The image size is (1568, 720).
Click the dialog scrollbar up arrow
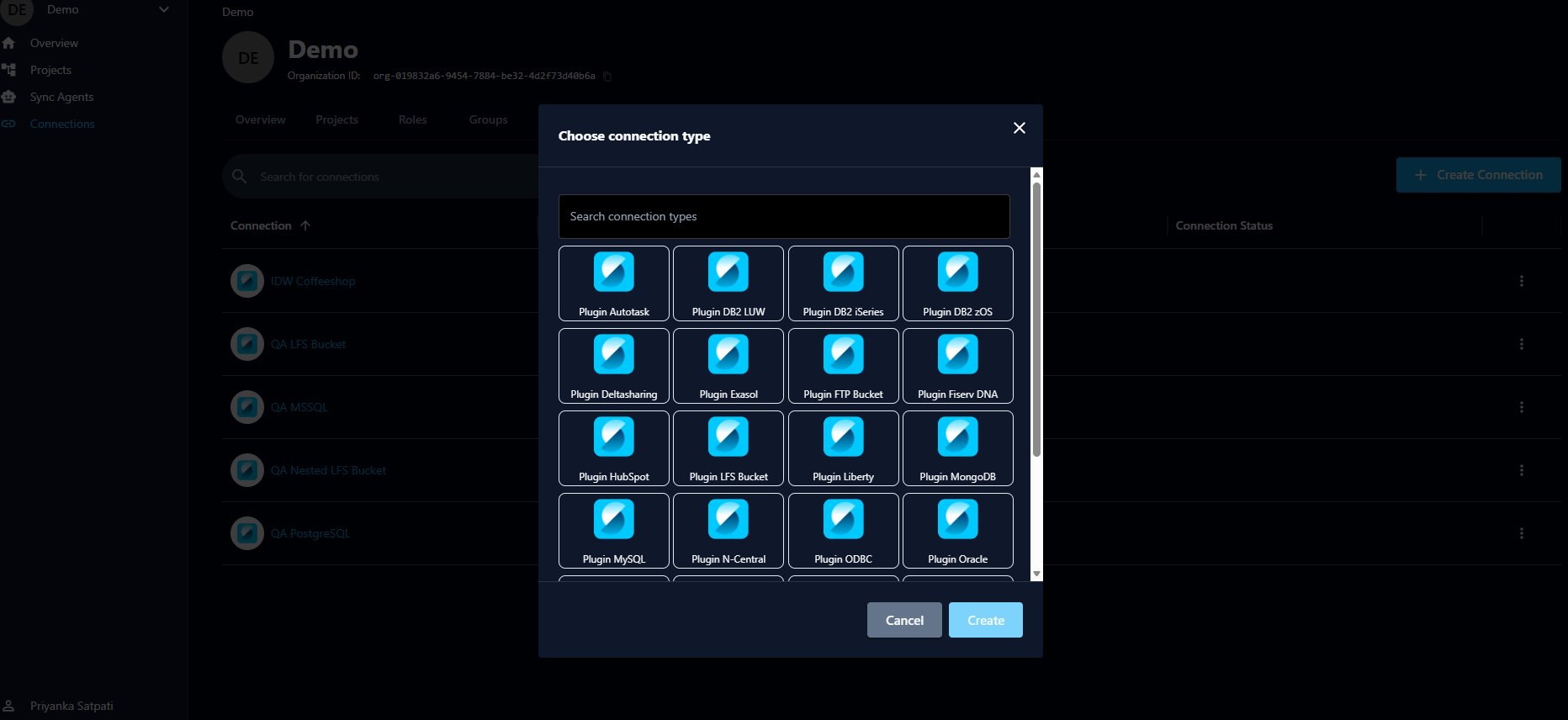(x=1036, y=174)
